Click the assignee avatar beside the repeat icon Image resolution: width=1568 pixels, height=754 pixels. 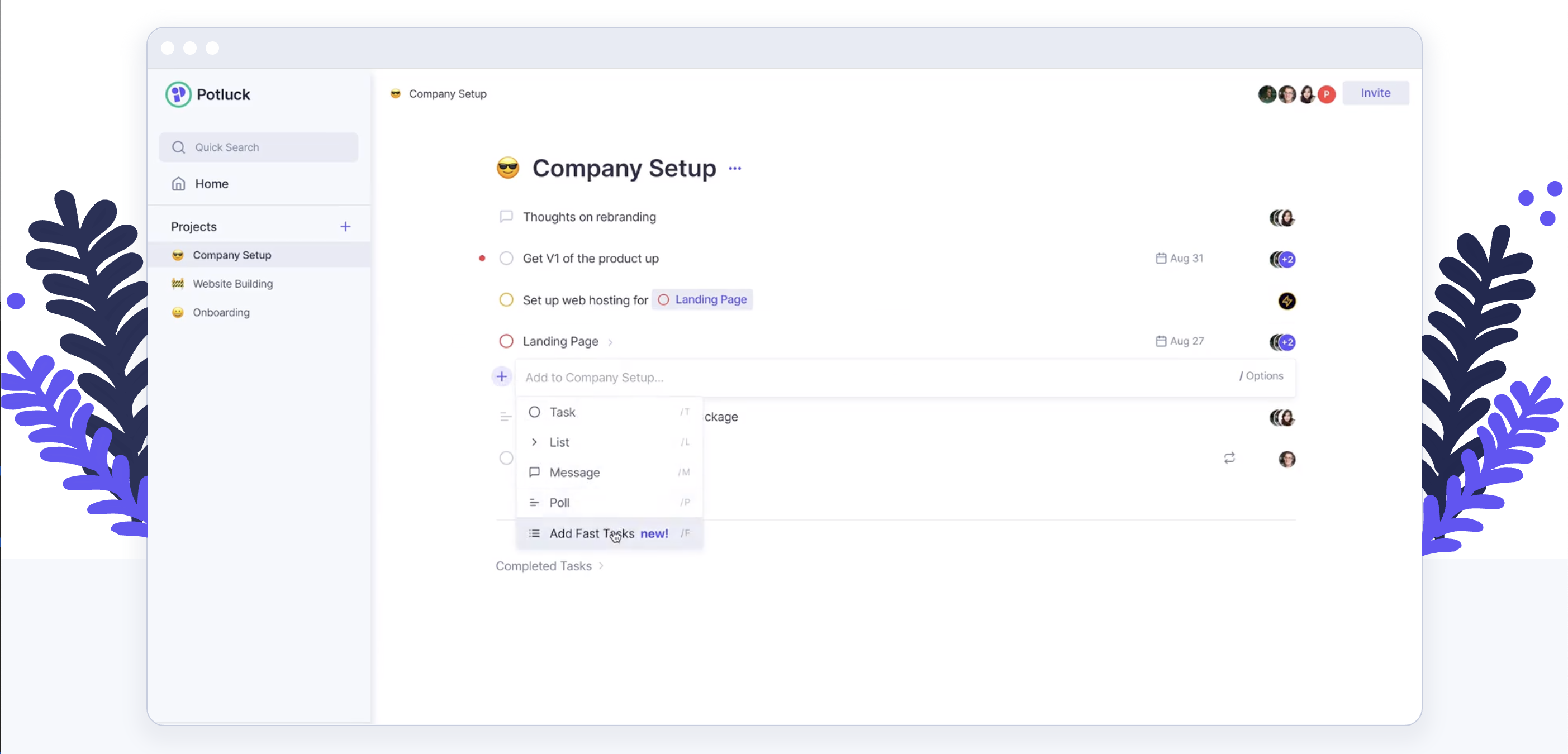pyautogui.click(x=1287, y=459)
